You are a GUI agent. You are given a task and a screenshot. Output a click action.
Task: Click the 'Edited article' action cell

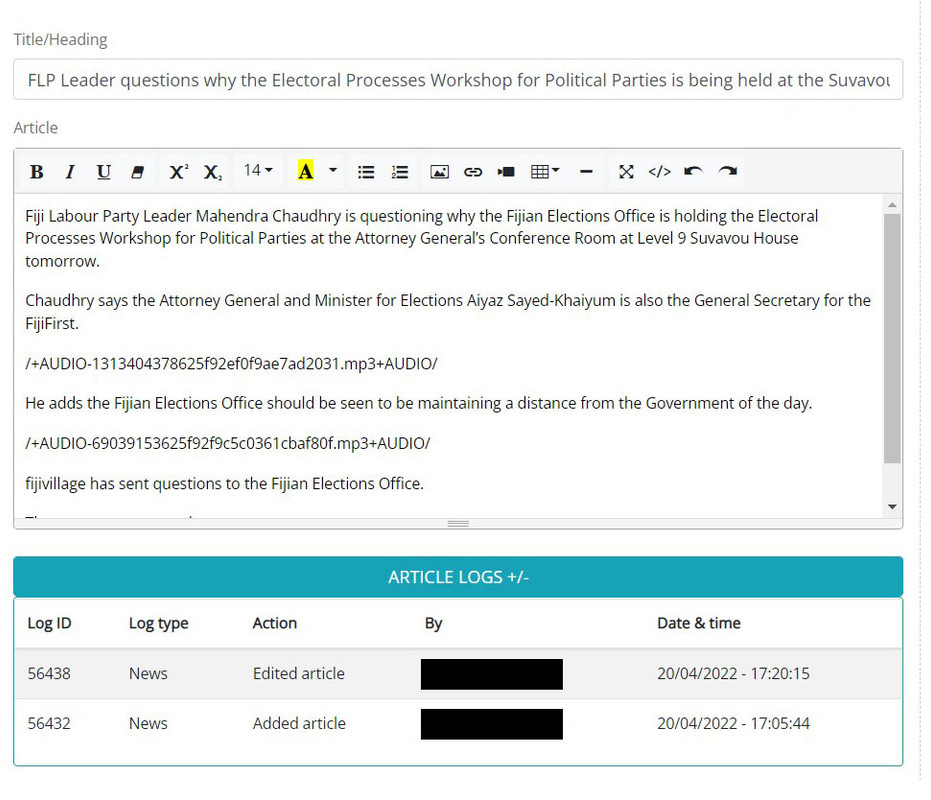point(299,673)
